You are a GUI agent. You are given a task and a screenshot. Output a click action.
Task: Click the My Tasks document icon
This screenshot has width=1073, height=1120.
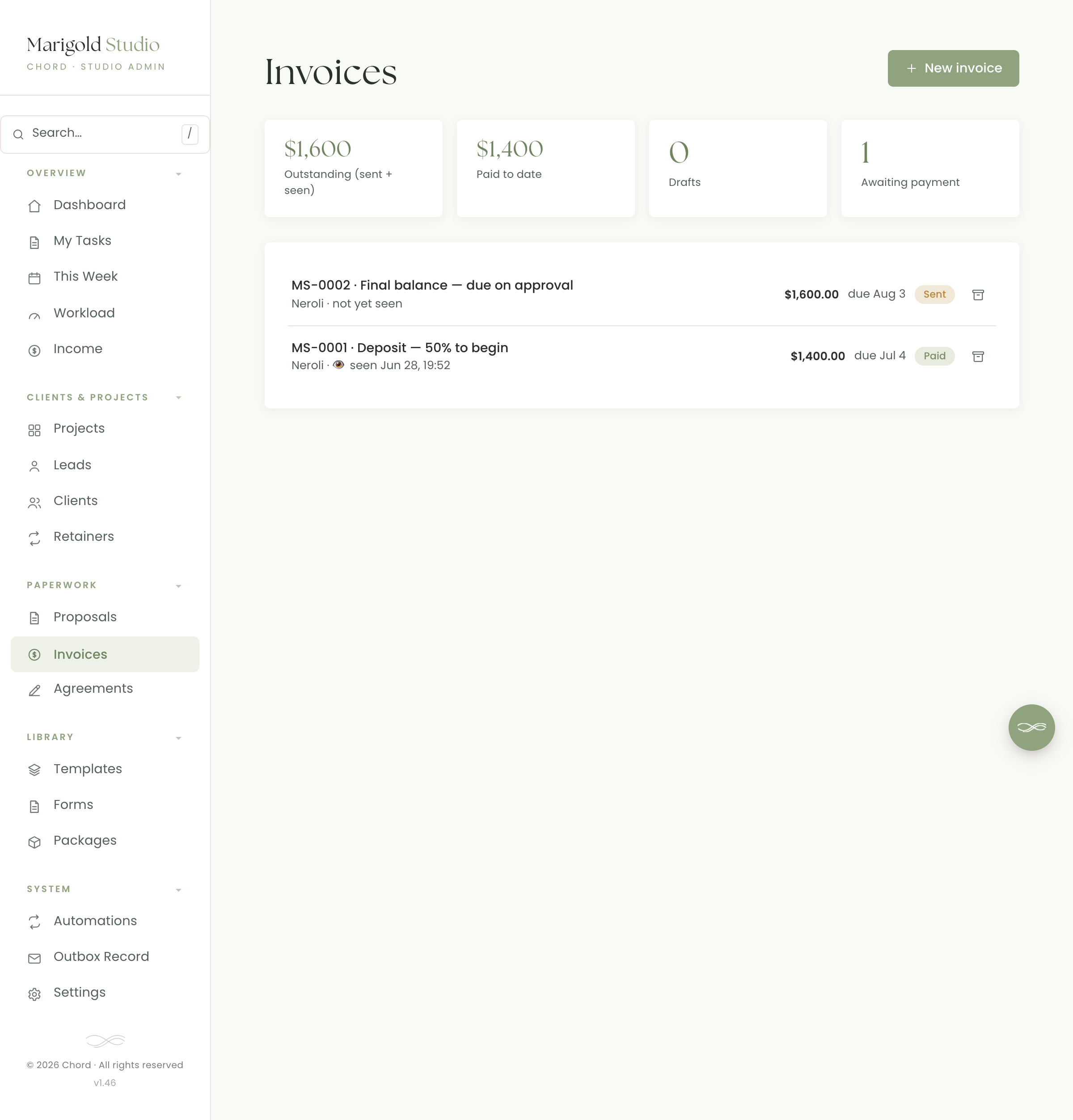[x=34, y=242]
